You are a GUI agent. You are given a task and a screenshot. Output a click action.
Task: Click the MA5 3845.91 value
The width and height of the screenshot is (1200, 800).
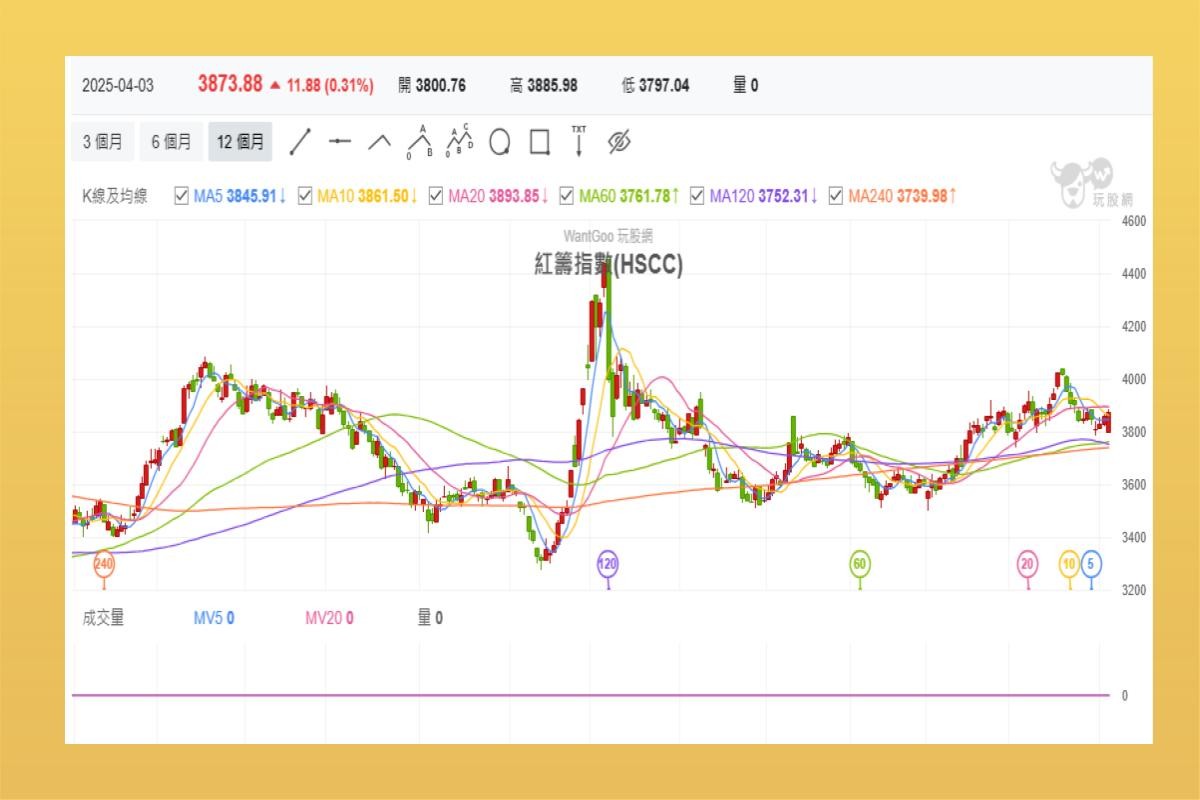pyautogui.click(x=241, y=196)
